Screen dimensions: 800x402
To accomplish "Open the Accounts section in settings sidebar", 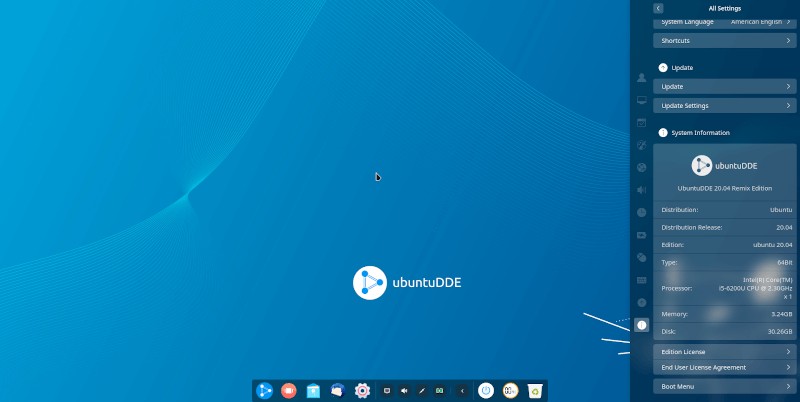I will click(641, 78).
